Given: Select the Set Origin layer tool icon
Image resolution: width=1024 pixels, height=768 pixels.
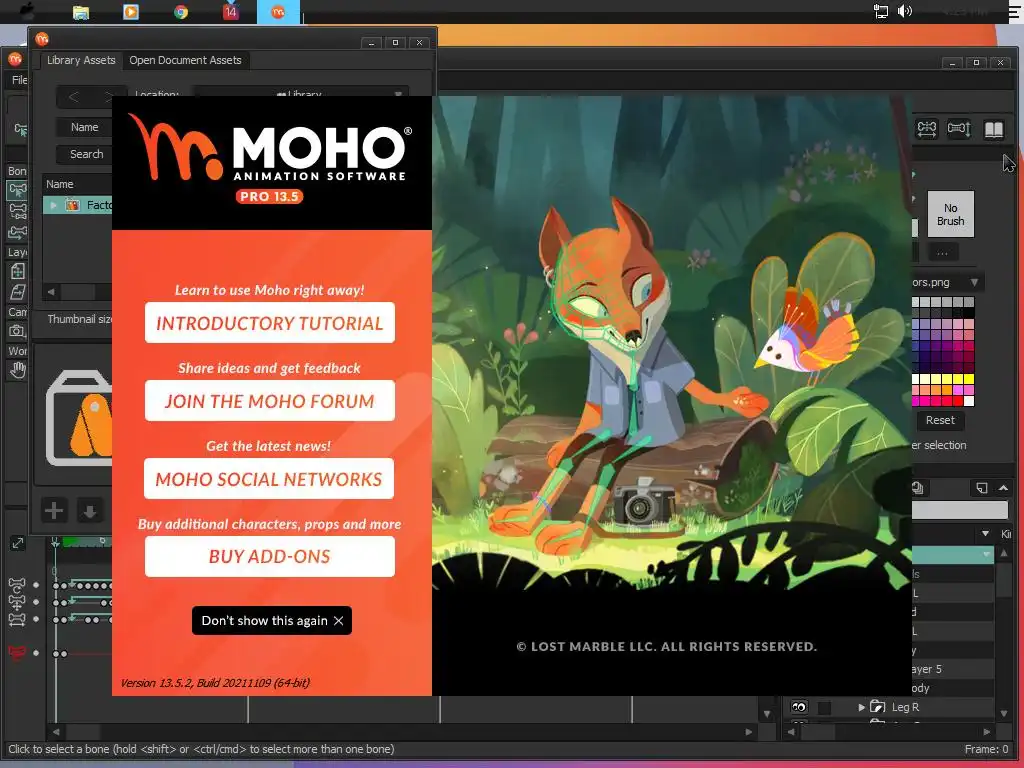Looking at the screenshot, I should pyautogui.click(x=18, y=292).
